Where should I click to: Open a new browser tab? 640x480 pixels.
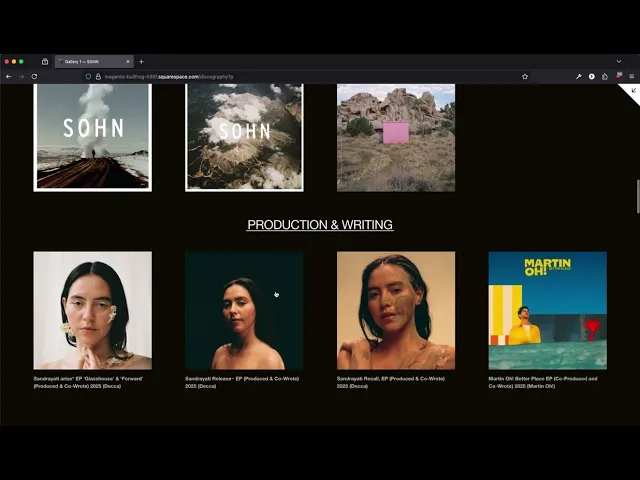pos(141,62)
